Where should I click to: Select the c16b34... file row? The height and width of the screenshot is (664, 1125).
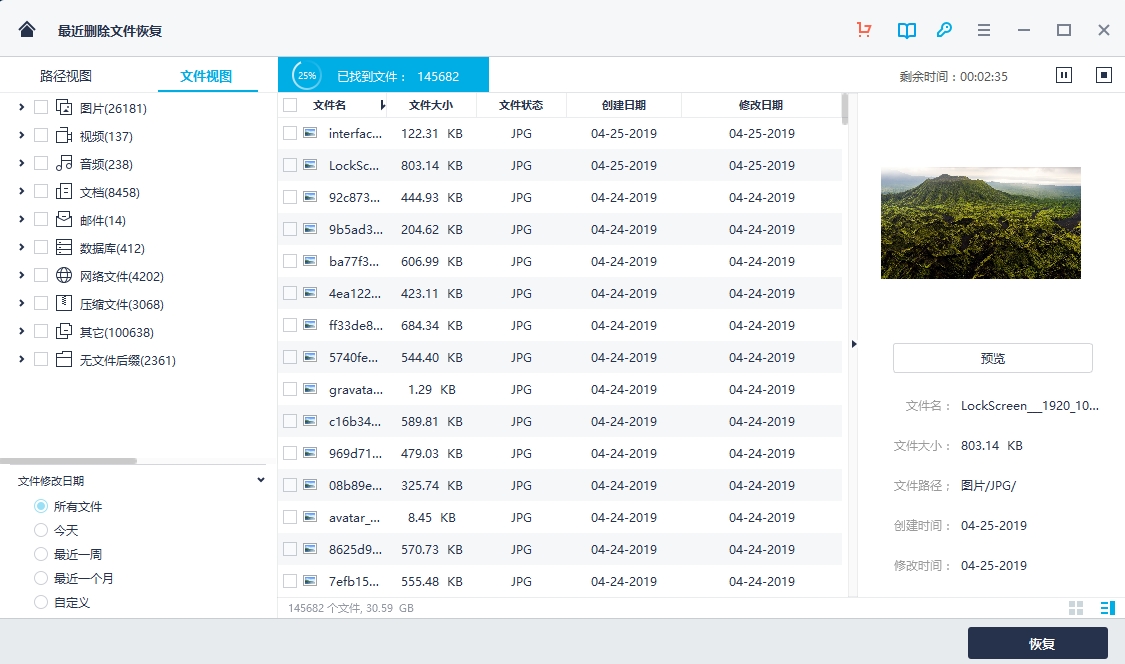[560, 421]
